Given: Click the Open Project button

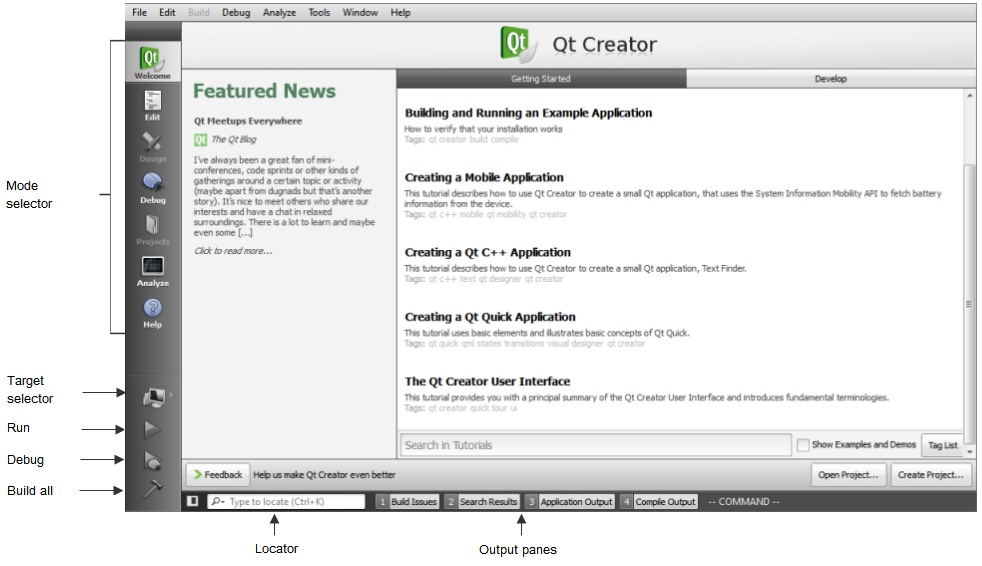Looking at the screenshot, I should point(848,475).
